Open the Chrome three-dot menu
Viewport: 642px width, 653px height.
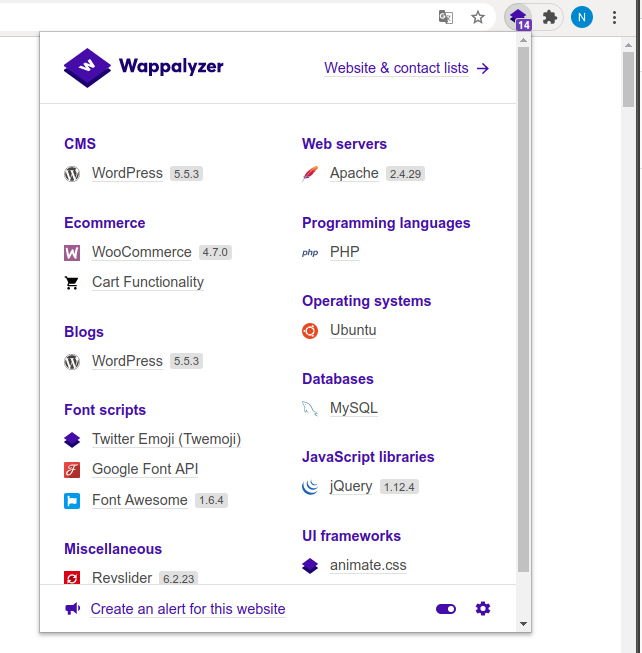(614, 17)
